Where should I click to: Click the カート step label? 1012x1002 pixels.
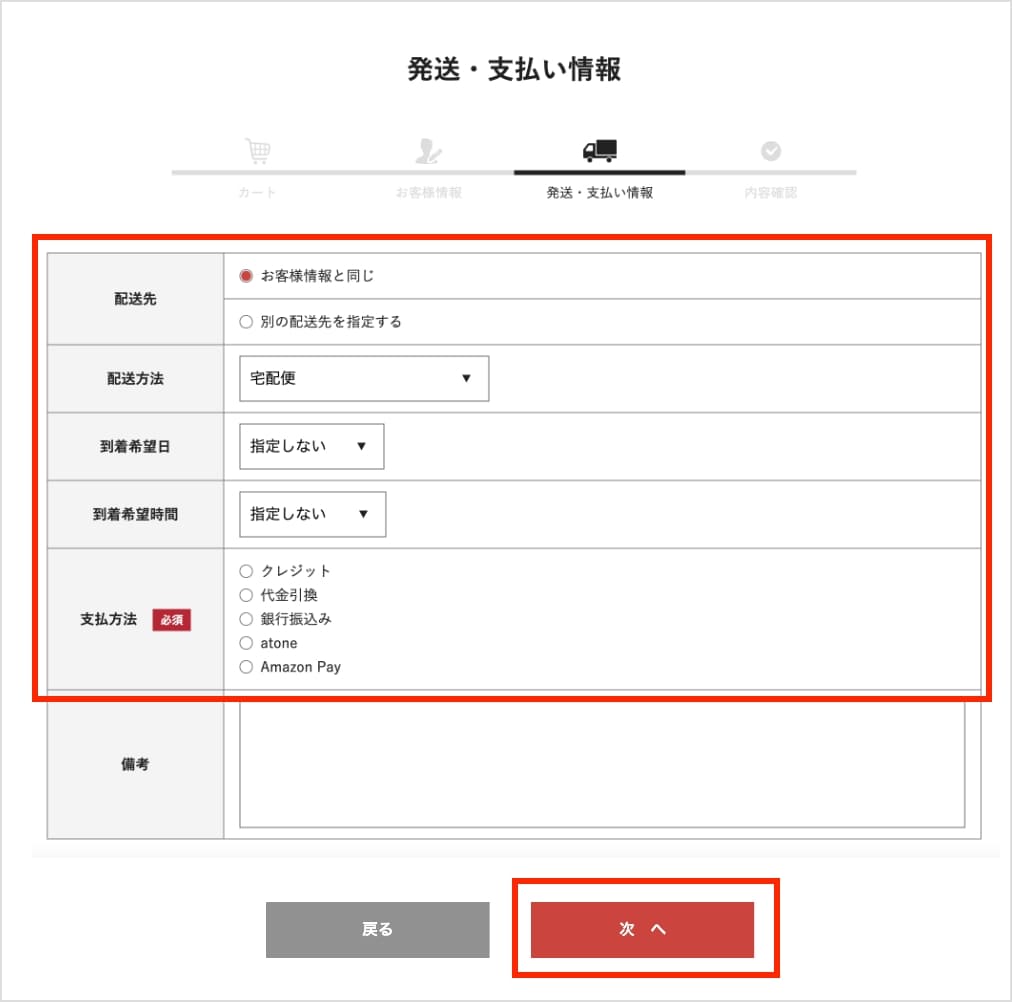(x=257, y=192)
